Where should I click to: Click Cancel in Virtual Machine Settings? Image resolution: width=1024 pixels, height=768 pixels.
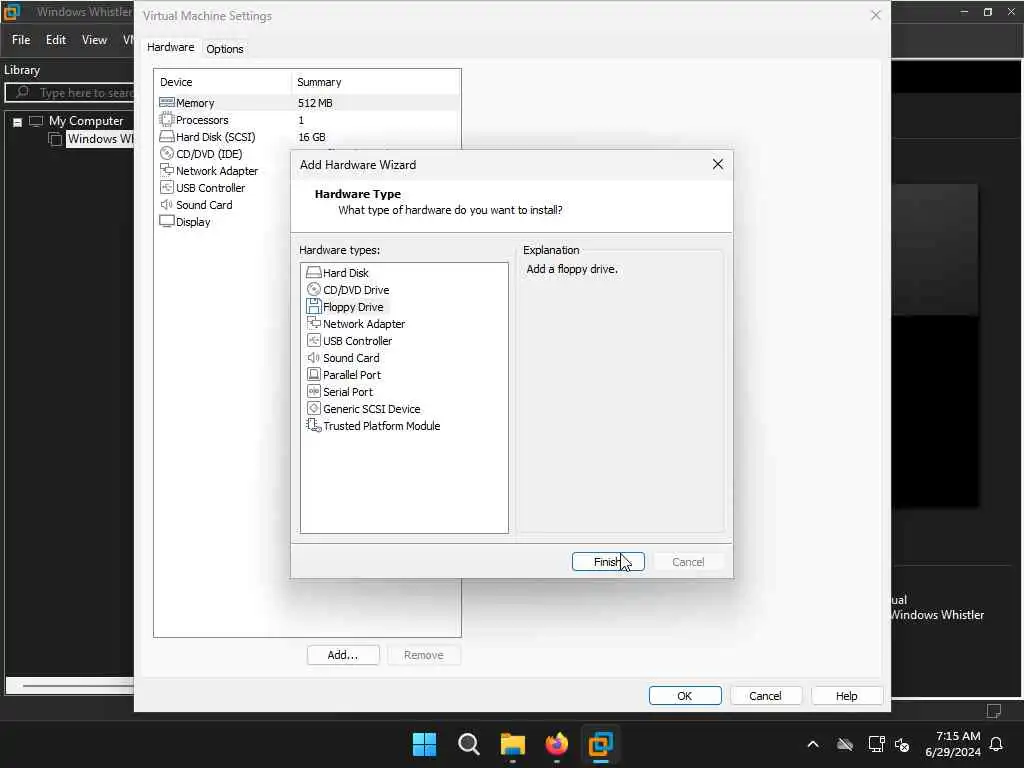[765, 696]
